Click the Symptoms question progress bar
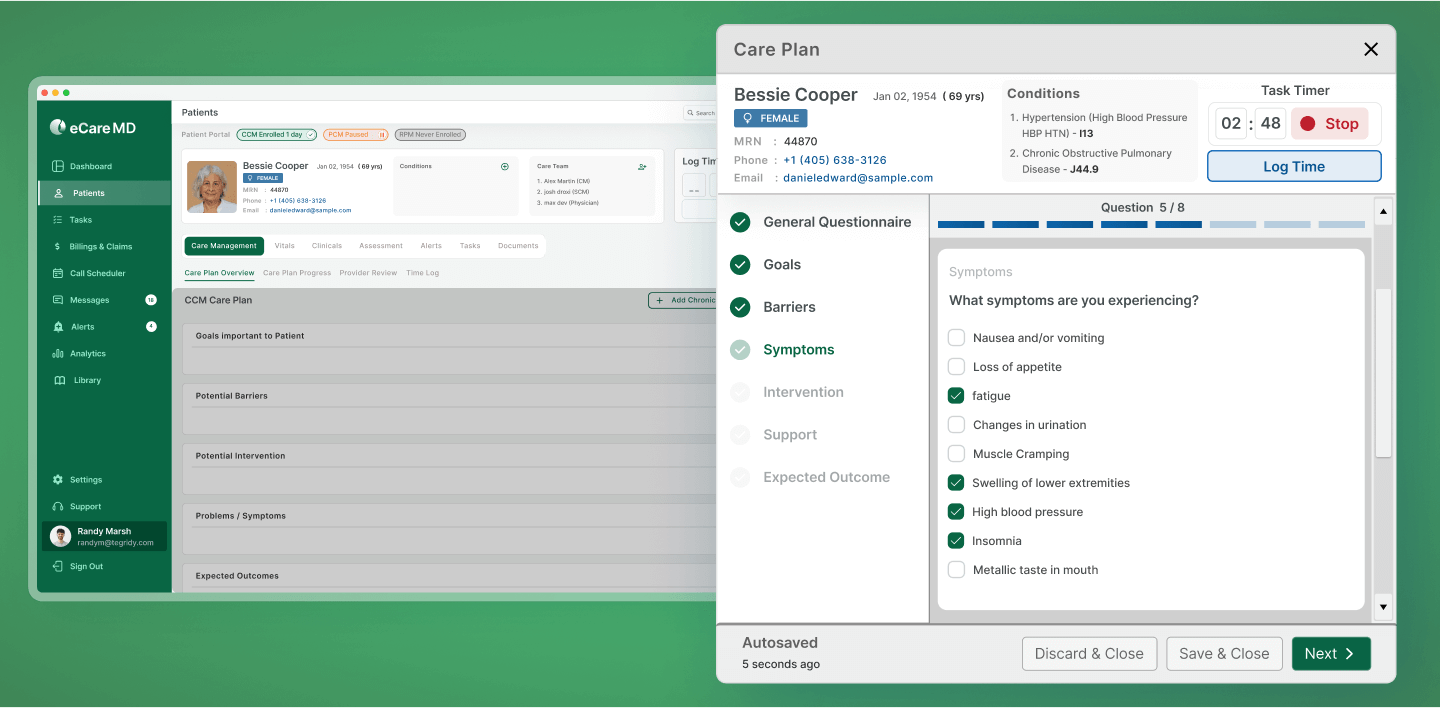 coord(1178,225)
